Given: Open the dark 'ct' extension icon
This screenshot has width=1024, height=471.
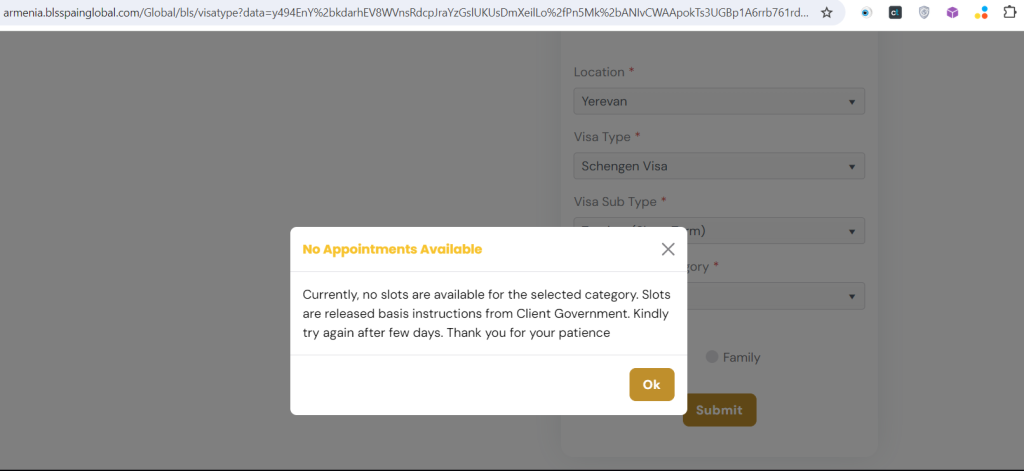Looking at the screenshot, I should (x=895, y=12).
